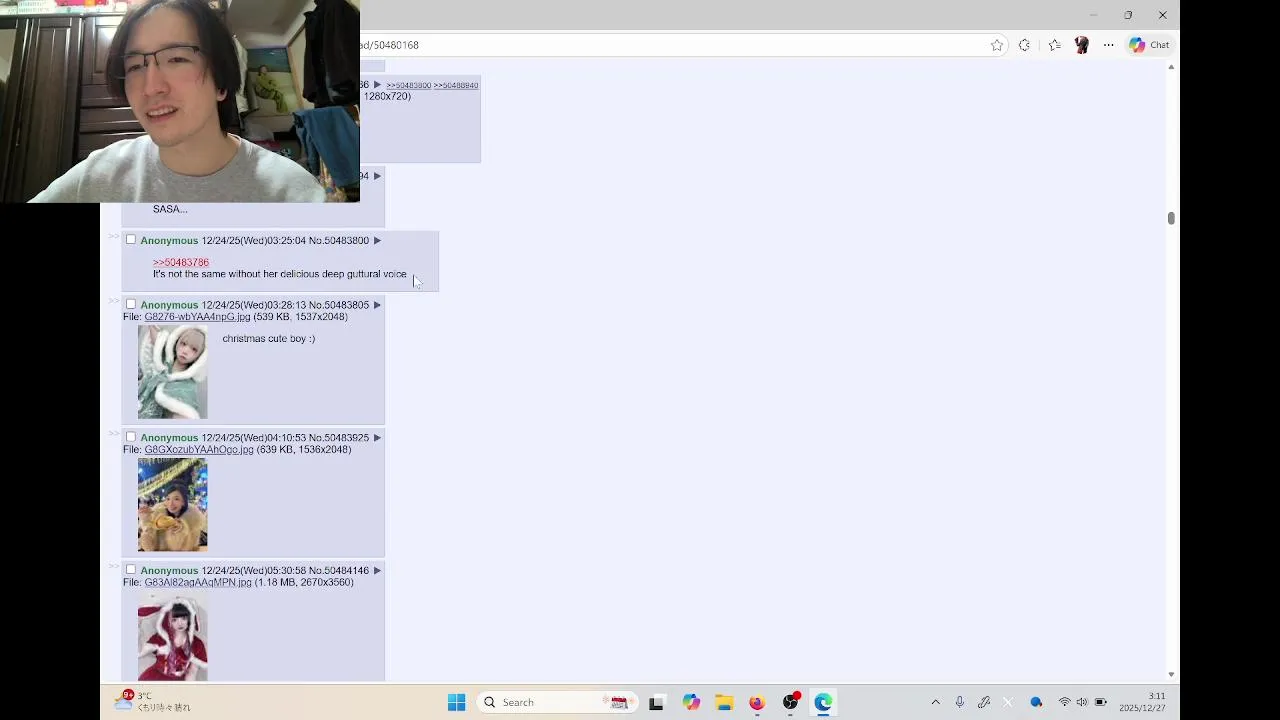
Task: Expand the green hooded outfit thumbnail
Action: click(x=173, y=372)
